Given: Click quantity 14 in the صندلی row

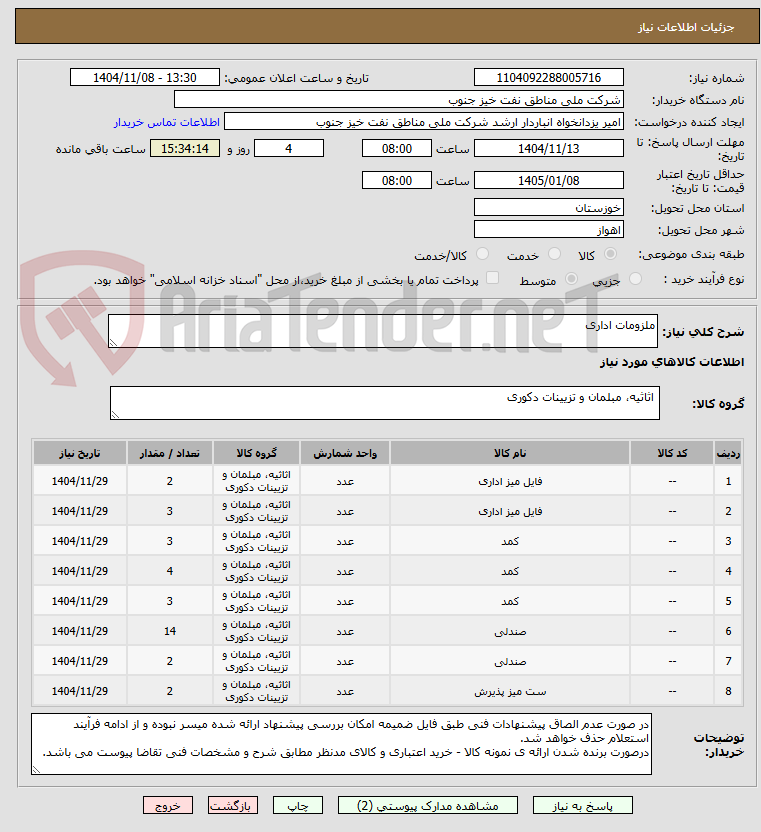Looking at the screenshot, I should (x=170, y=631).
